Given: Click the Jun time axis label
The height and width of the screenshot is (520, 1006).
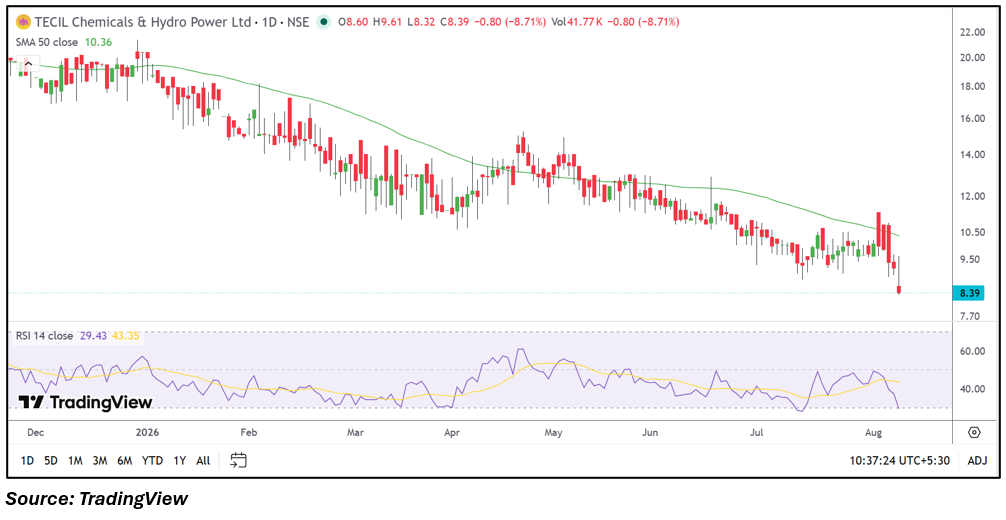Looking at the screenshot, I should tap(651, 432).
